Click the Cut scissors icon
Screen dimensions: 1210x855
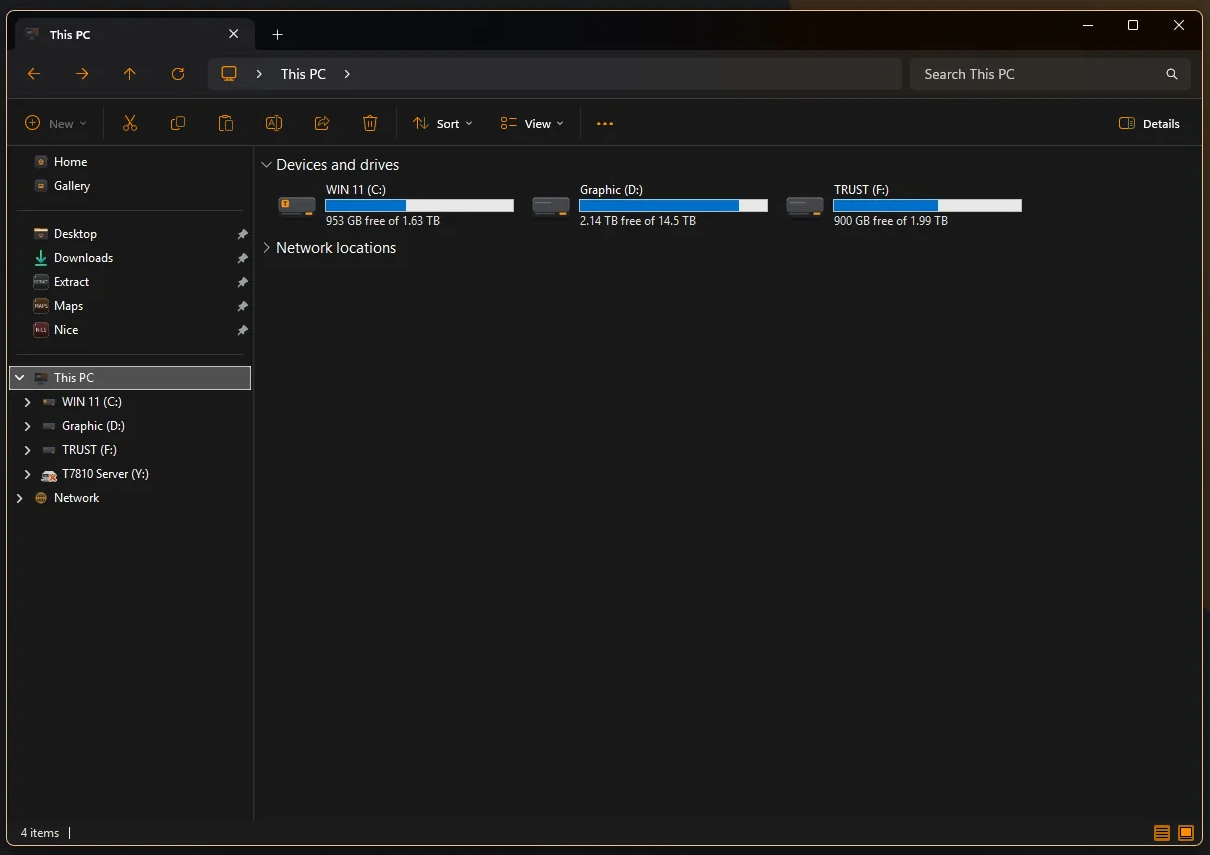click(129, 123)
